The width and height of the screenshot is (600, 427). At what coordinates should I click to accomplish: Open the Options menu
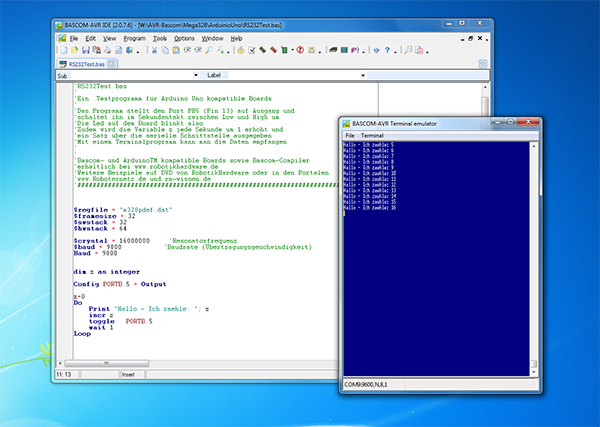click(184, 38)
